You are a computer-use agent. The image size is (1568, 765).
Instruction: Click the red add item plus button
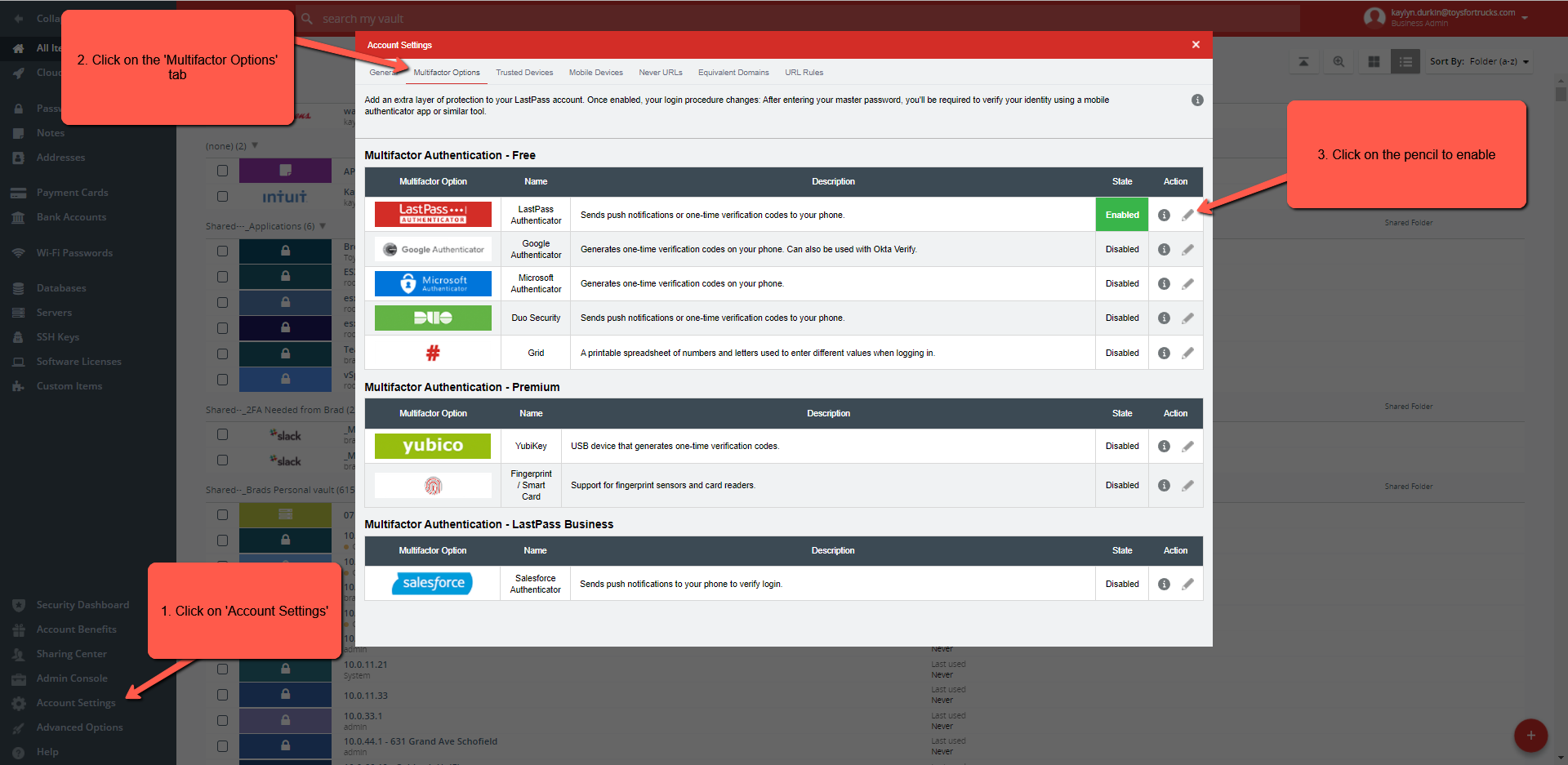[1531, 736]
